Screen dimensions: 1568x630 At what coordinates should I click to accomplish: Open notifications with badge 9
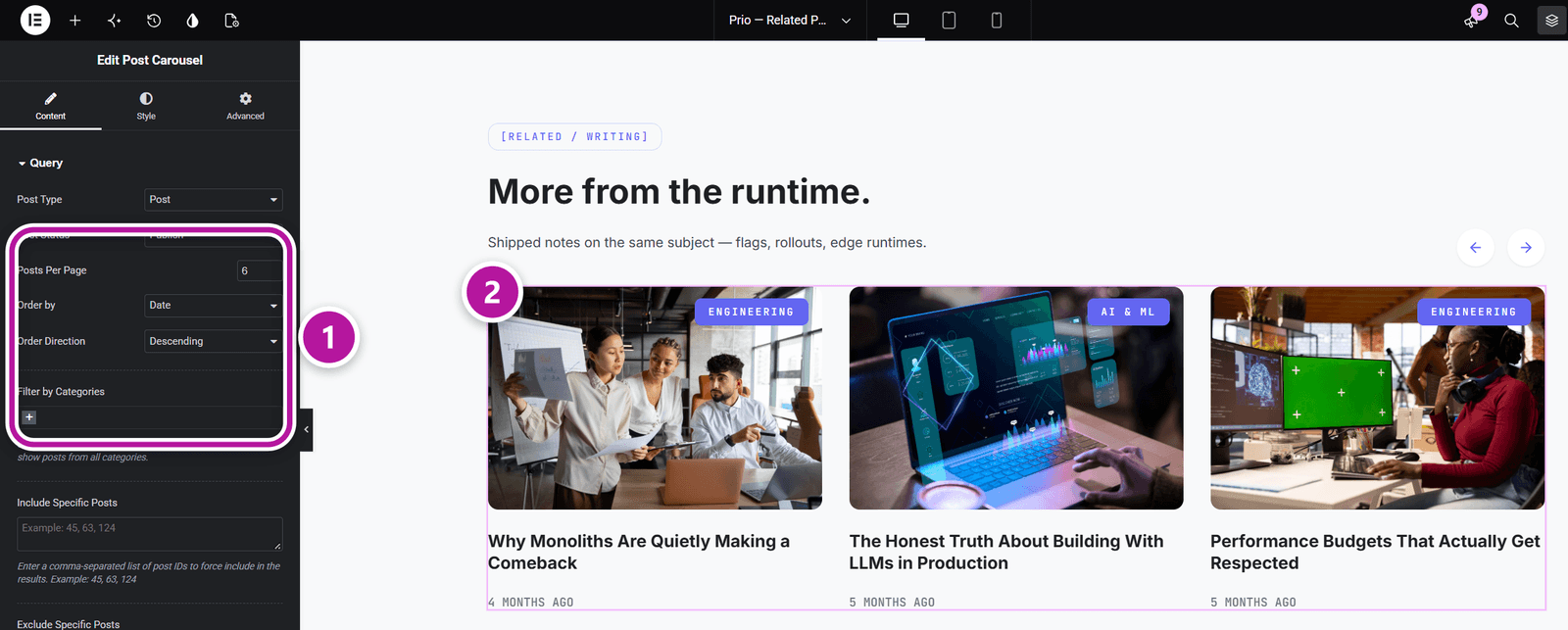click(1473, 19)
